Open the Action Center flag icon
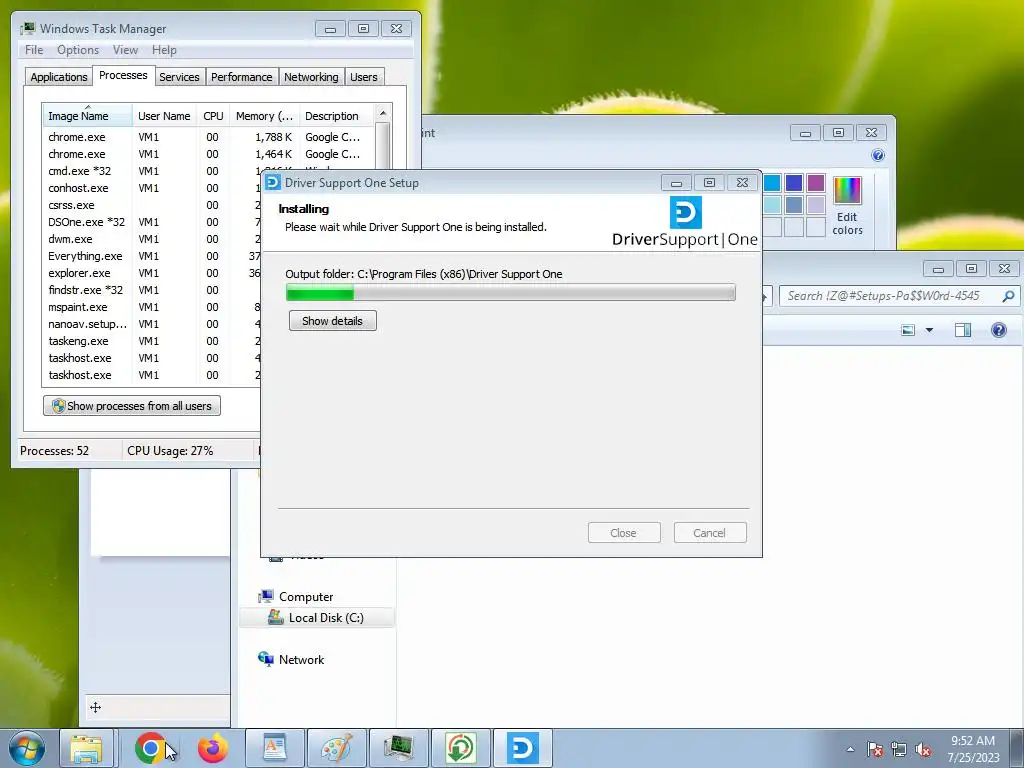Screen dimensions: 1024x768 coord(875,749)
